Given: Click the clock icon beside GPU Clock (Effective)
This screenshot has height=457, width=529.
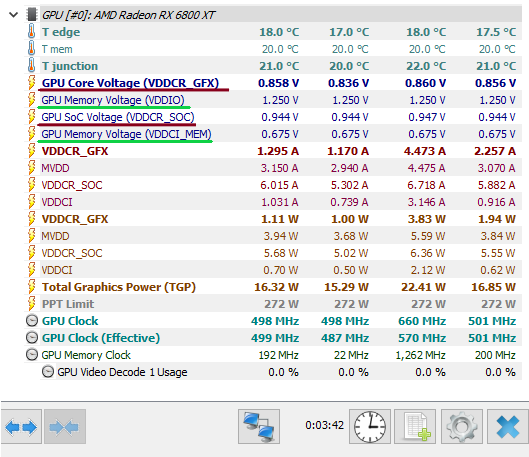Looking at the screenshot, I should (x=32, y=338).
